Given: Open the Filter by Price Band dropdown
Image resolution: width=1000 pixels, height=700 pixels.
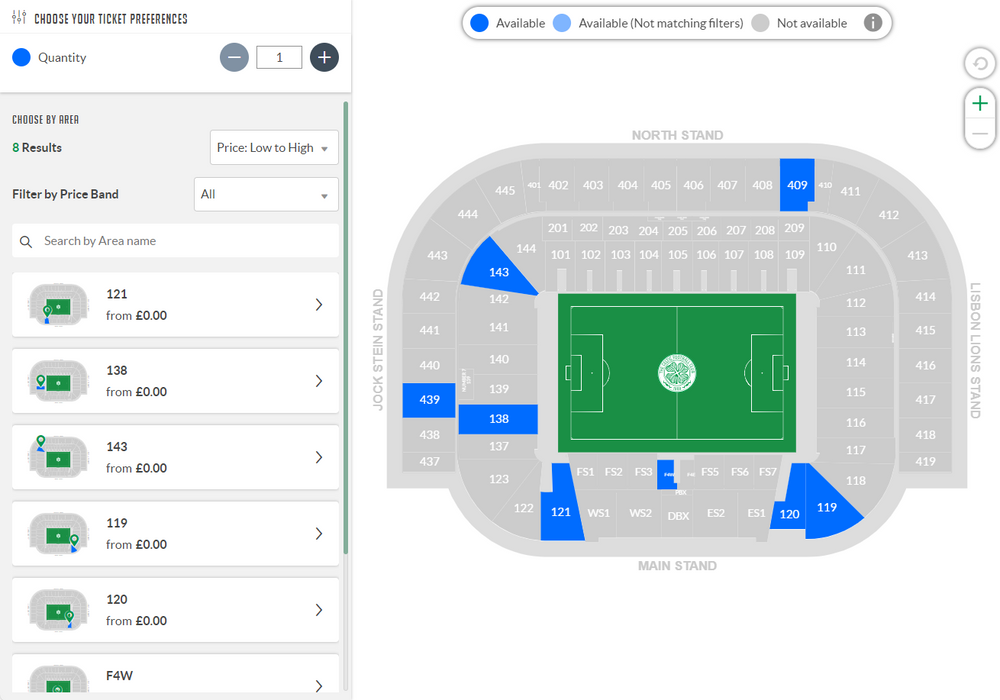Looking at the screenshot, I should coord(266,194).
